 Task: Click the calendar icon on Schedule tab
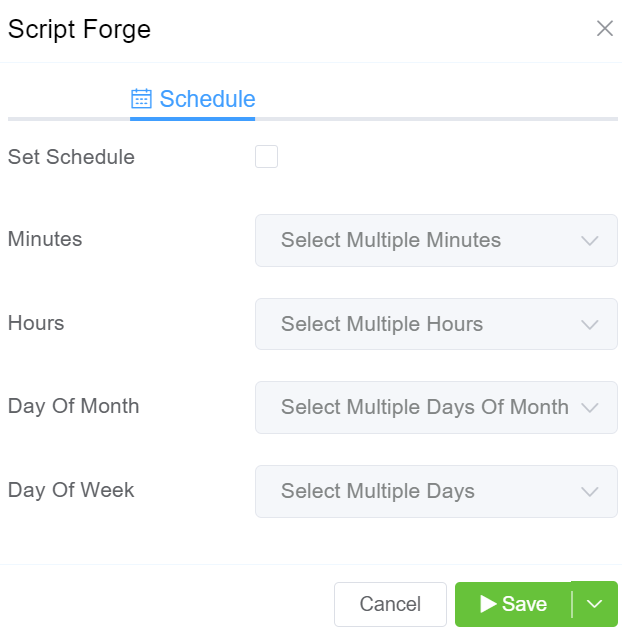142,99
